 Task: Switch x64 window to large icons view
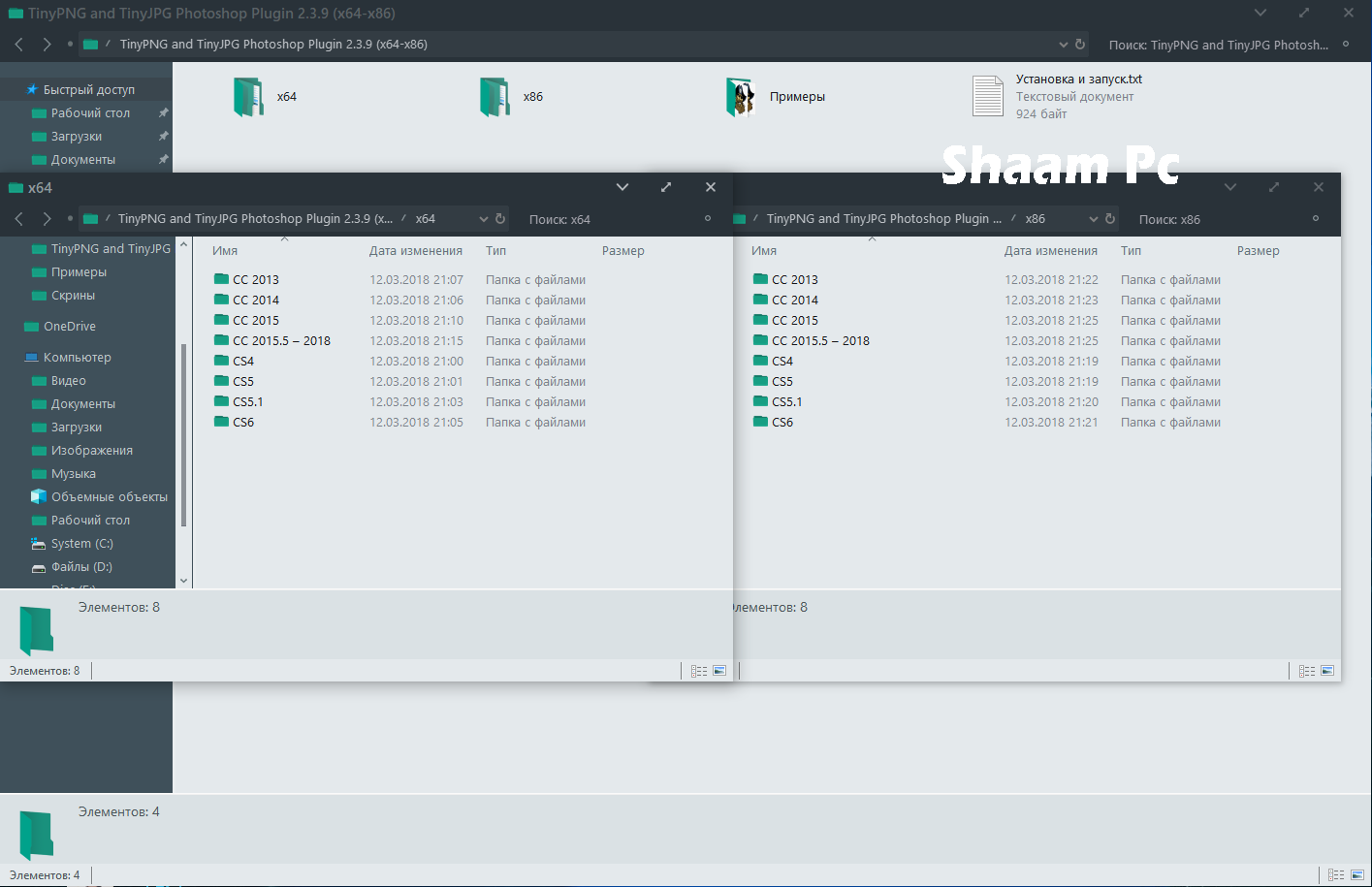pyautogui.click(x=719, y=671)
